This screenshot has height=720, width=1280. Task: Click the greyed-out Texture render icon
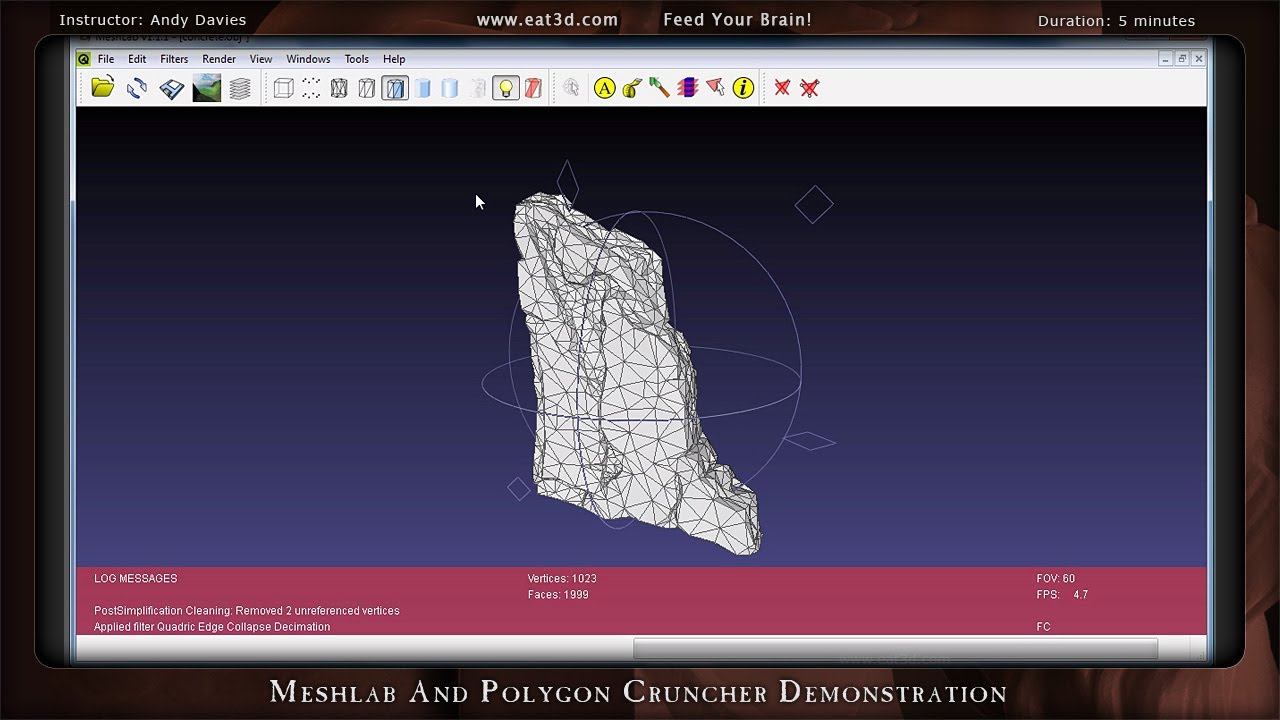(x=478, y=88)
